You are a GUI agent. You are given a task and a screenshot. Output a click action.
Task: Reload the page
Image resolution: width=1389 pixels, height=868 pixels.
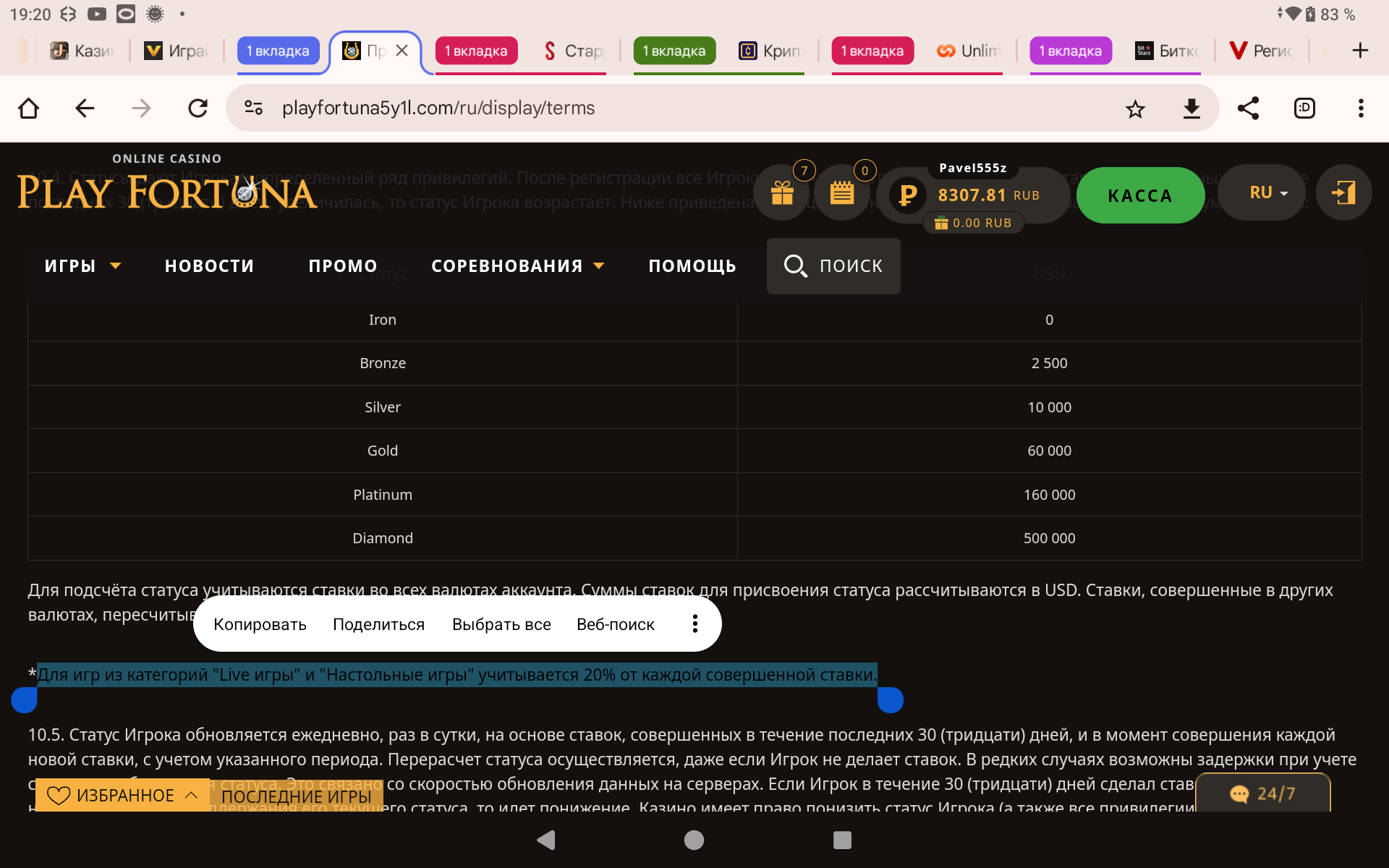pyautogui.click(x=197, y=109)
